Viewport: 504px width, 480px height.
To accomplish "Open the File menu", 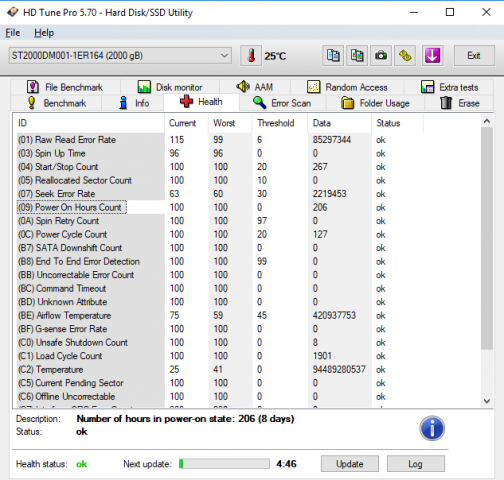I will click(x=13, y=33).
